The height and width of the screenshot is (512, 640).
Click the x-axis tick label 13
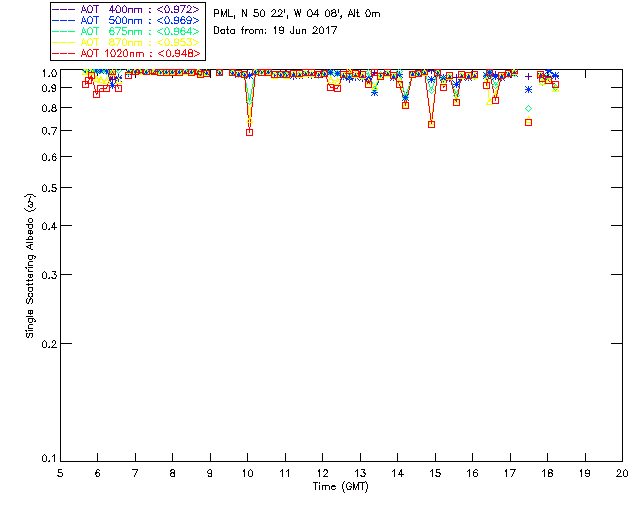tap(360, 473)
